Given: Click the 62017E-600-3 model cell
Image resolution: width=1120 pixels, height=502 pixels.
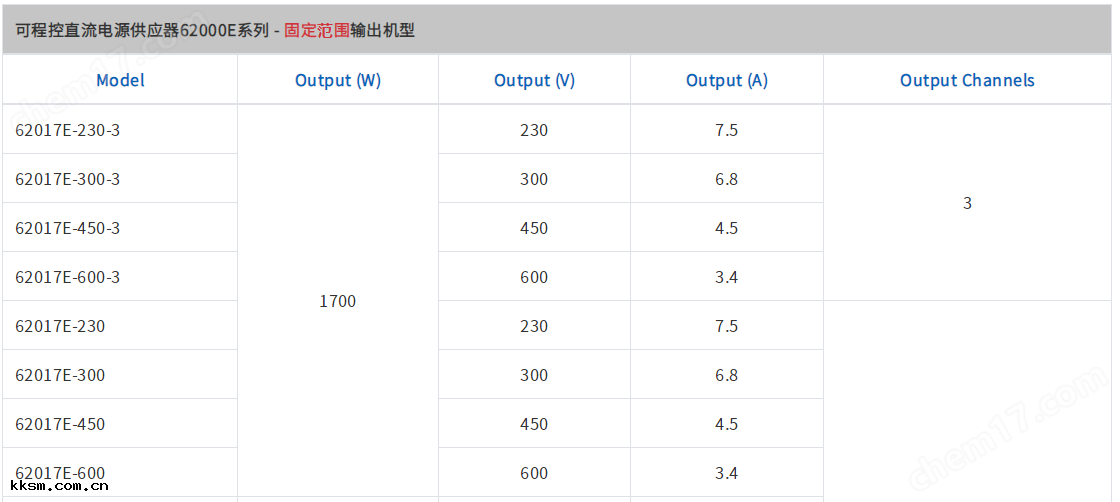Looking at the screenshot, I should (68, 277).
